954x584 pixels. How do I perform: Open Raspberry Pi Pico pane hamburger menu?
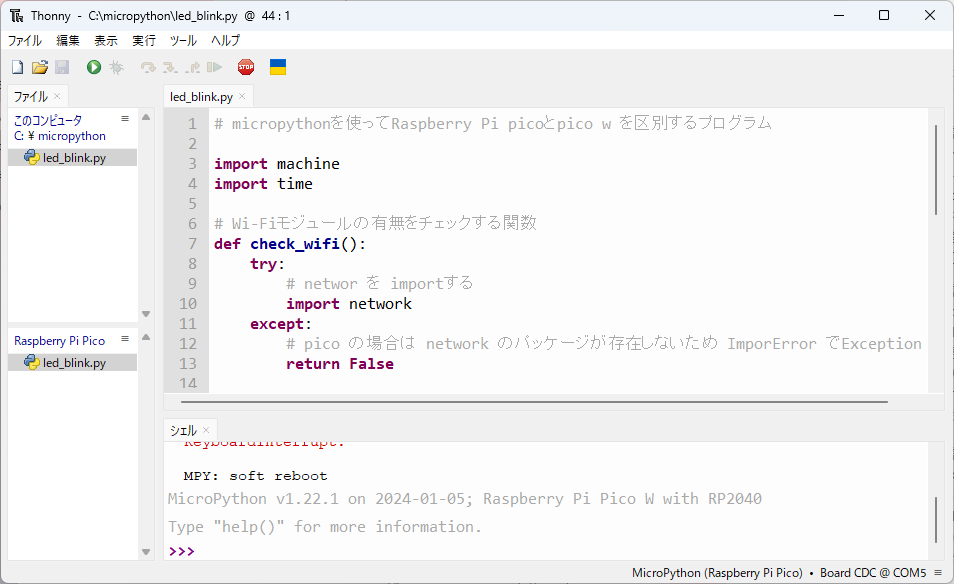click(x=126, y=340)
